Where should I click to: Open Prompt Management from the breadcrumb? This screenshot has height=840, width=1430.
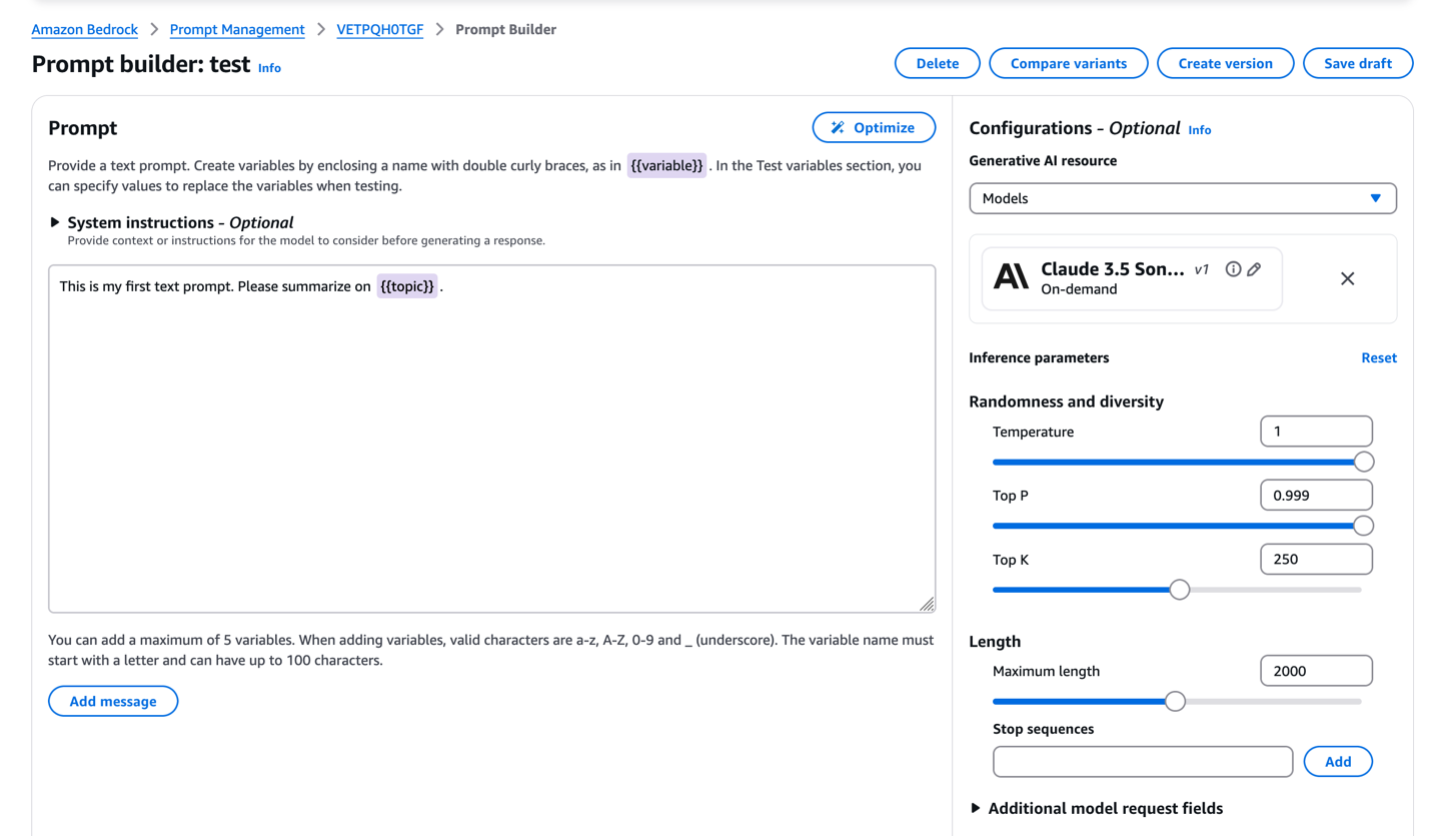point(236,29)
